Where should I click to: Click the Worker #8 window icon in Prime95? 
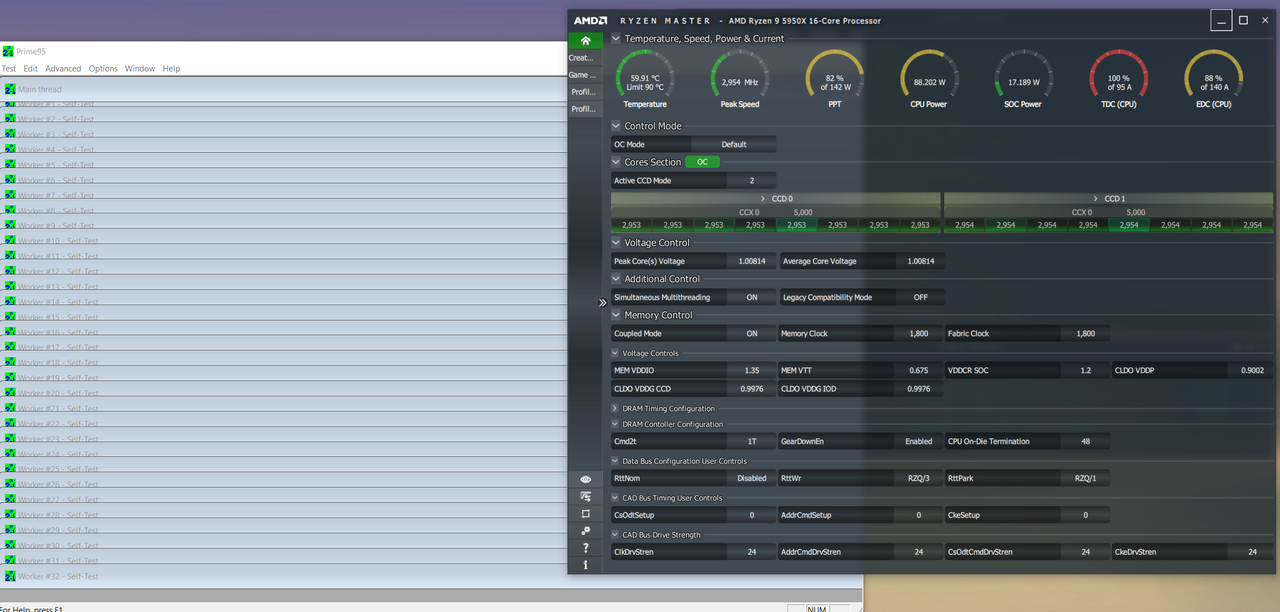tap(10, 211)
